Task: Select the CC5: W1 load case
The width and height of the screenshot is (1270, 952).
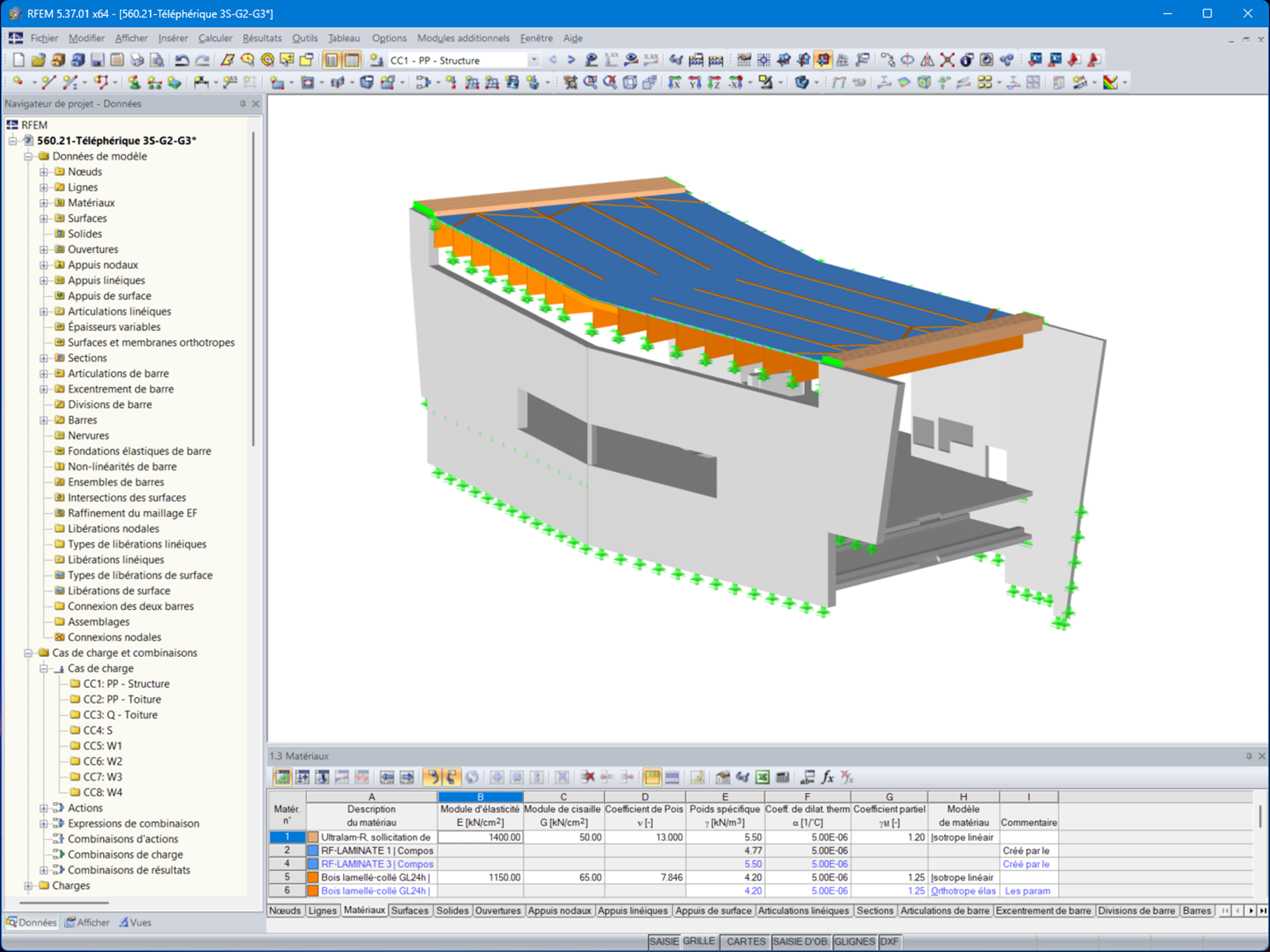Action: [x=103, y=745]
